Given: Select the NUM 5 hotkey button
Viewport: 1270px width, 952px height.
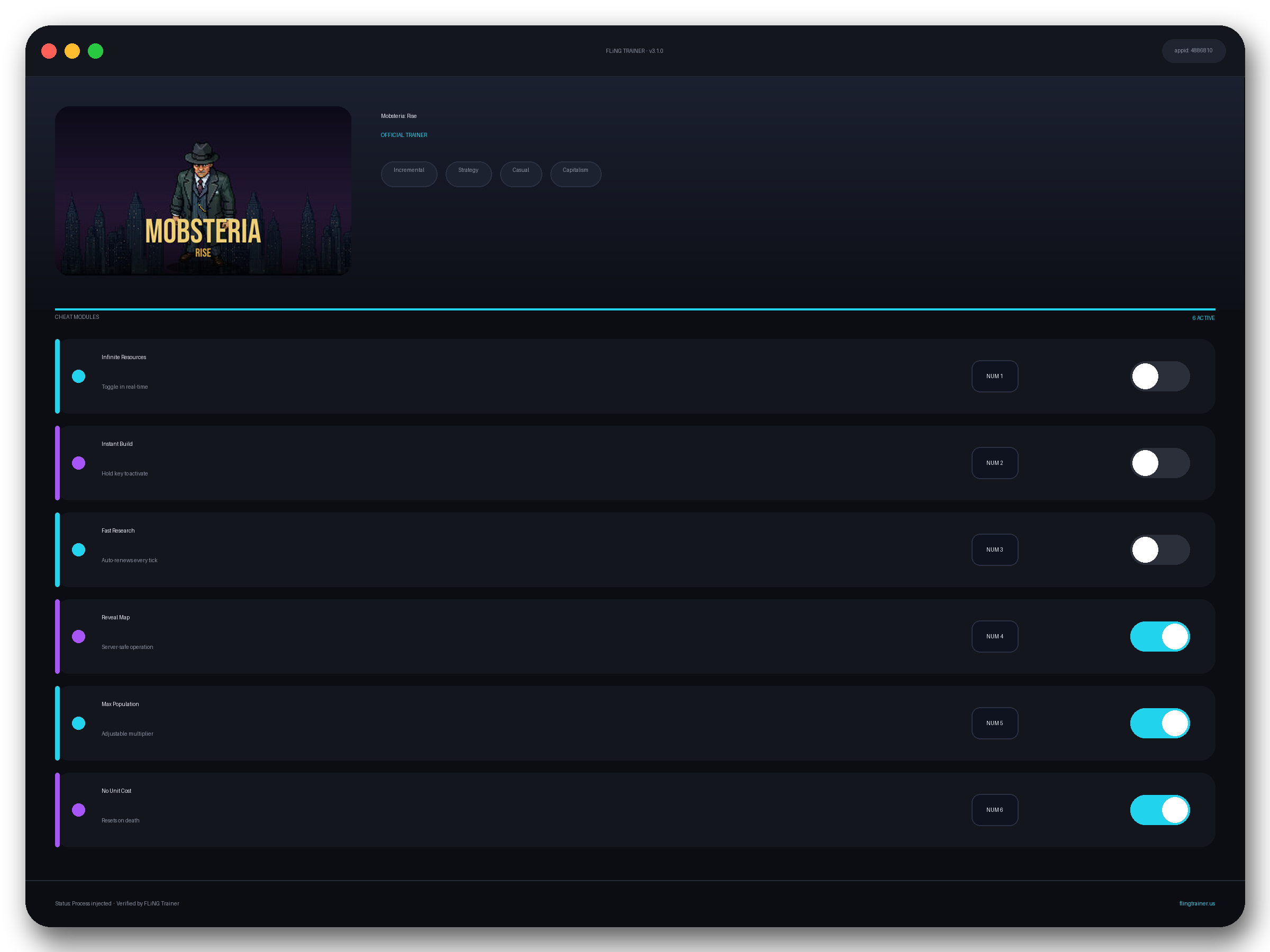Looking at the screenshot, I should click(x=994, y=723).
